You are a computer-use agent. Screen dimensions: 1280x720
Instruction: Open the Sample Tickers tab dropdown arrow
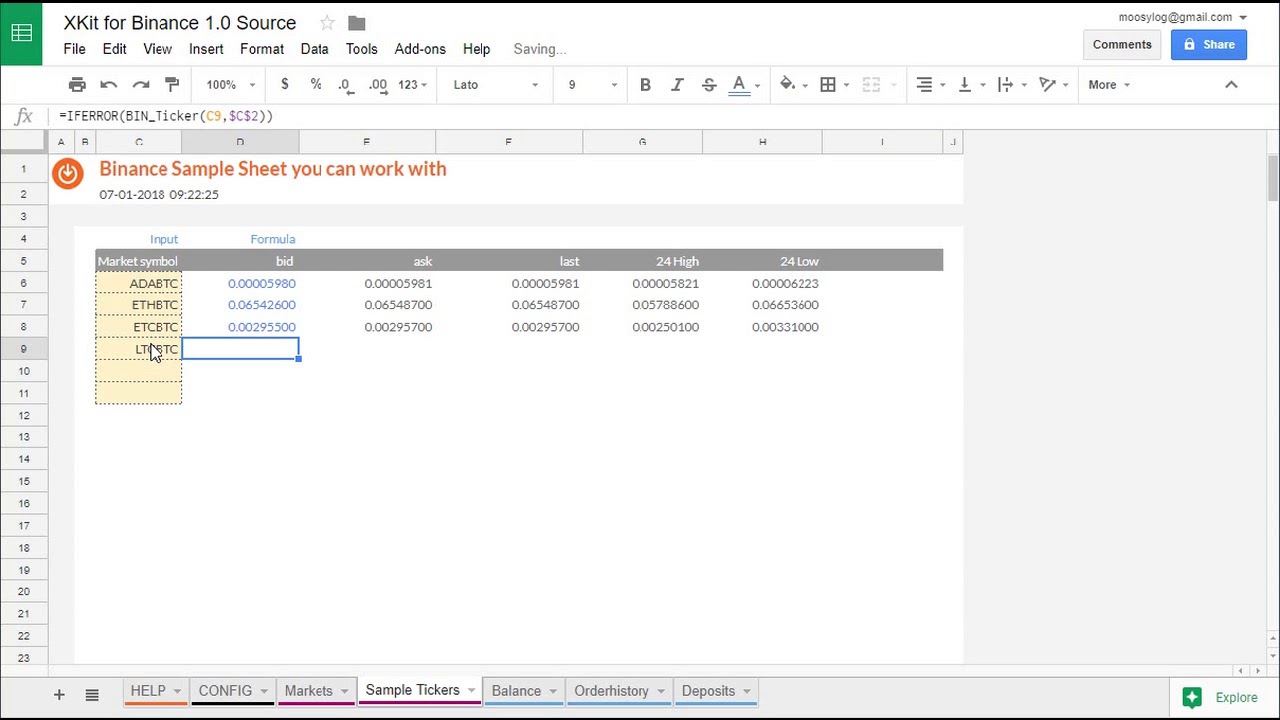[x=471, y=691]
